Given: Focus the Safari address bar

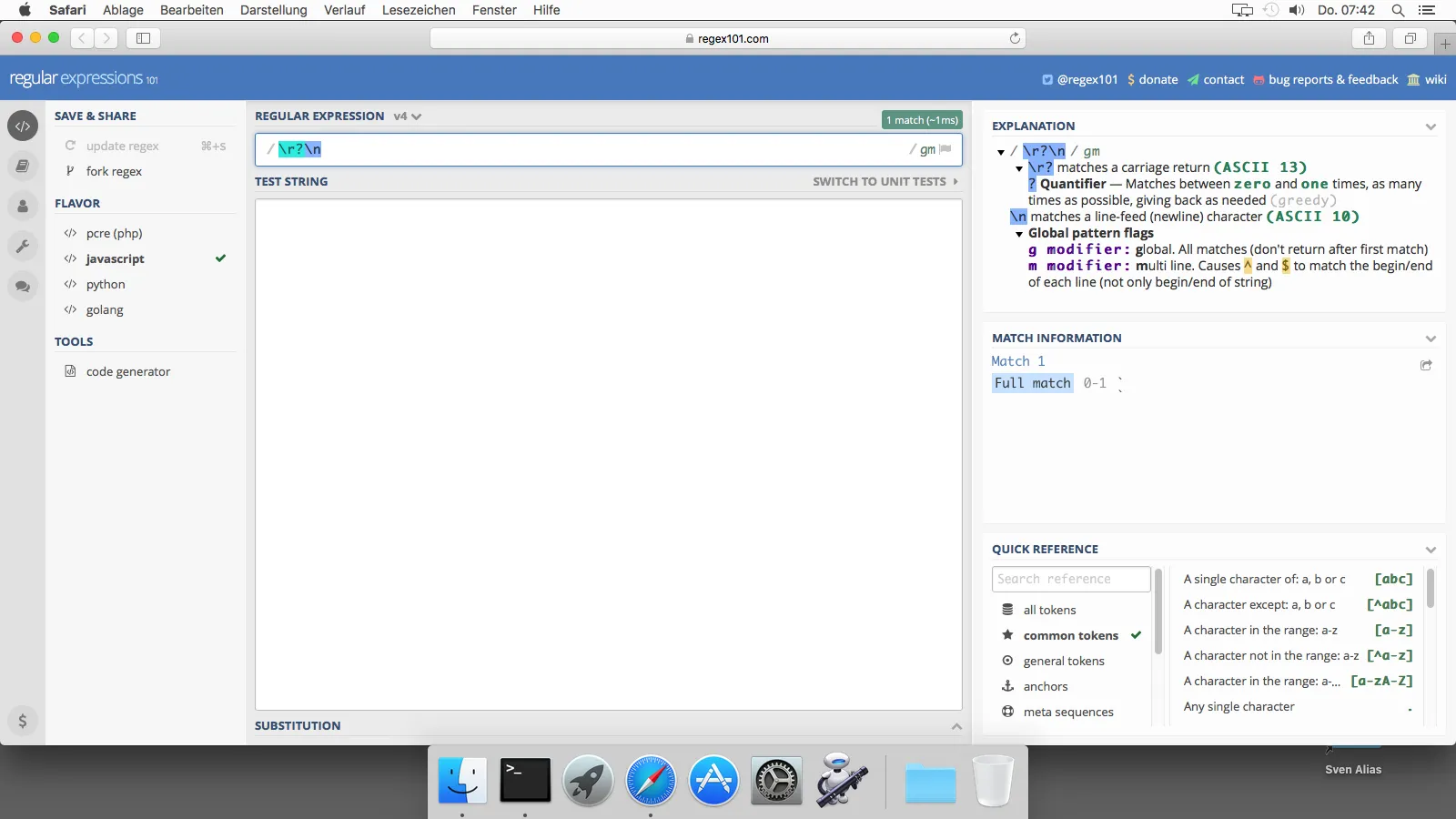Looking at the screenshot, I should 727,38.
